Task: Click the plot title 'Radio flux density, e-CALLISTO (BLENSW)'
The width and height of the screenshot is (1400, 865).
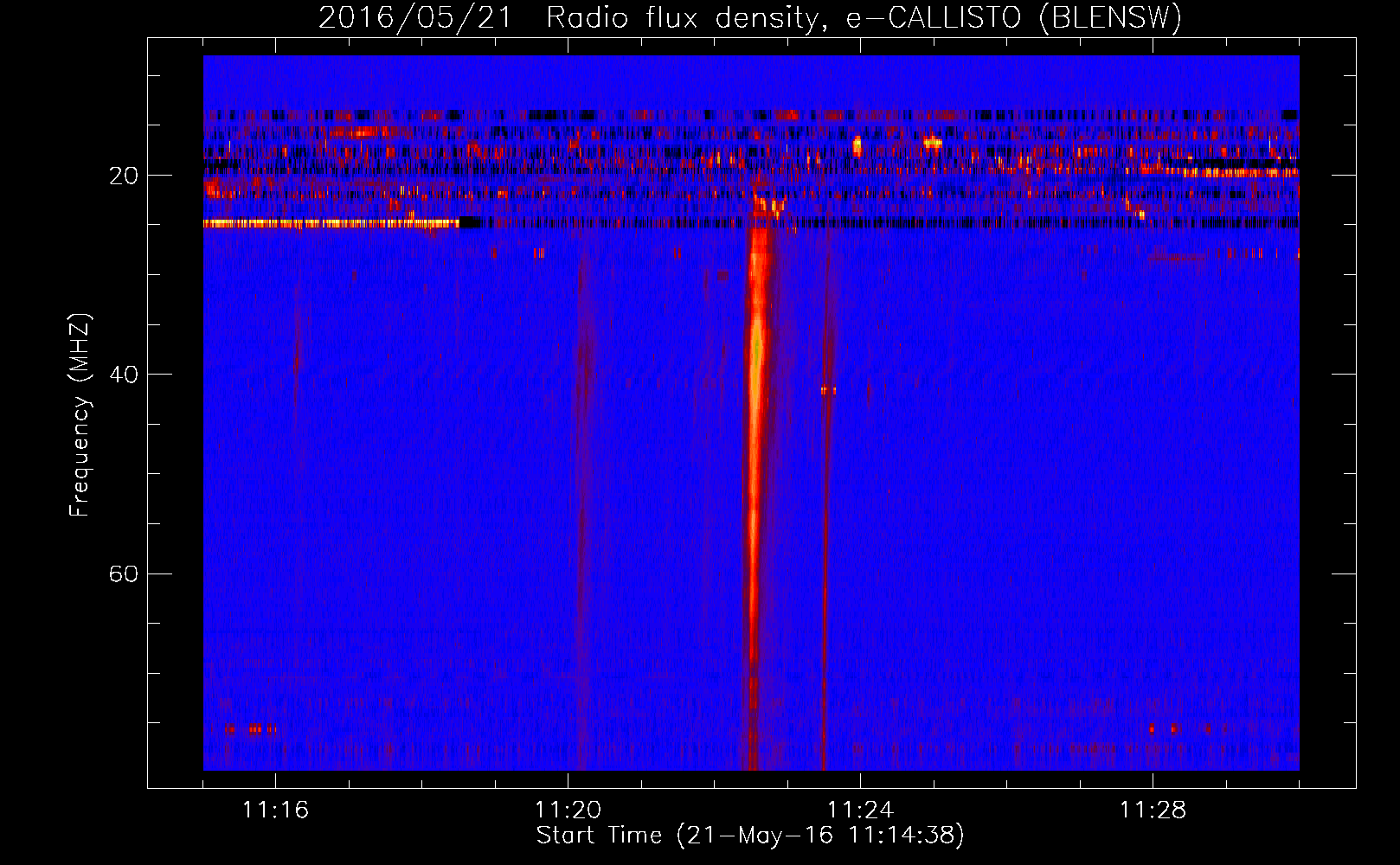Action: point(864,17)
